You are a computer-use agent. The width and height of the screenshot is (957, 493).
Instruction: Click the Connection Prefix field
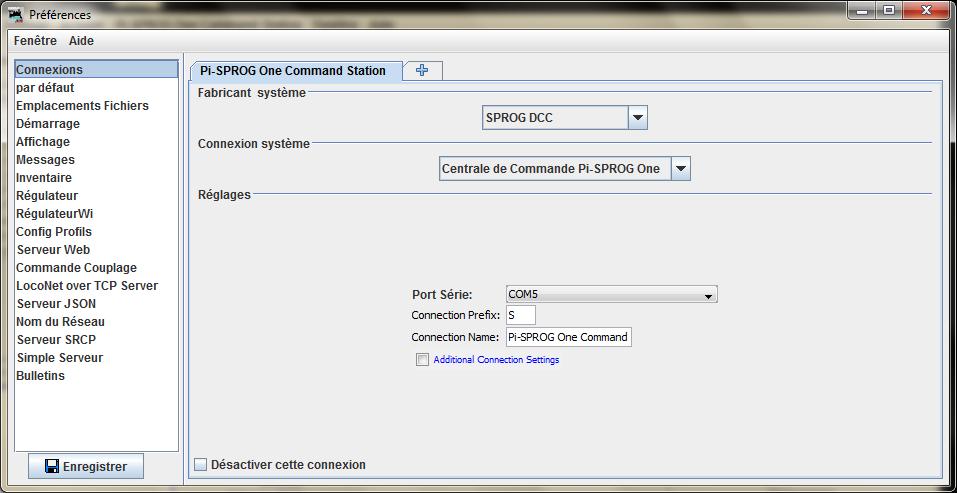pos(521,315)
